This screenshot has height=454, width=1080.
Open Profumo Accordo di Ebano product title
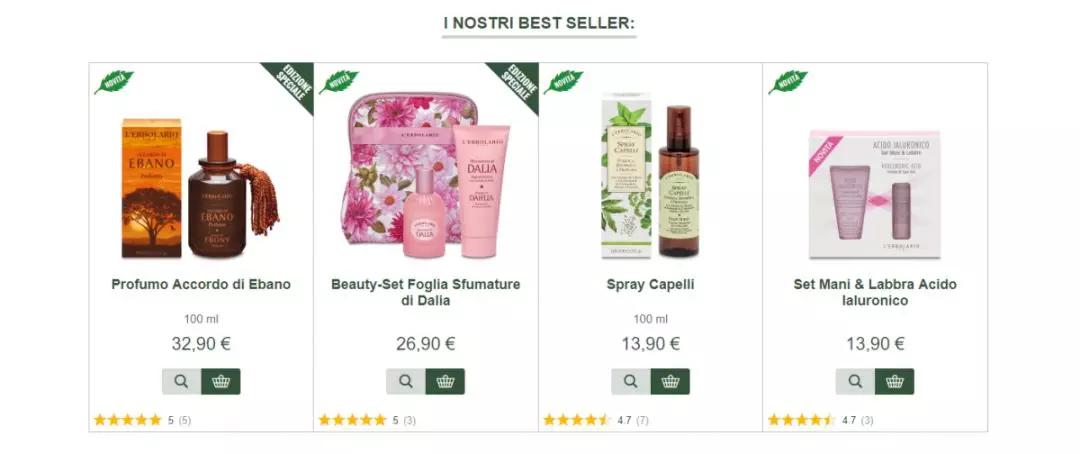coord(201,284)
